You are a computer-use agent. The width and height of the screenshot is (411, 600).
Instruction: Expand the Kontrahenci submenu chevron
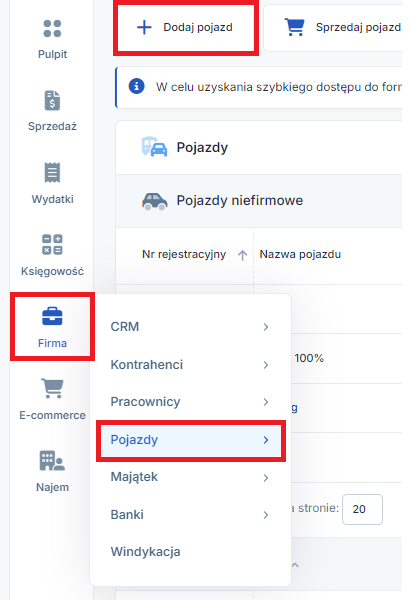266,365
